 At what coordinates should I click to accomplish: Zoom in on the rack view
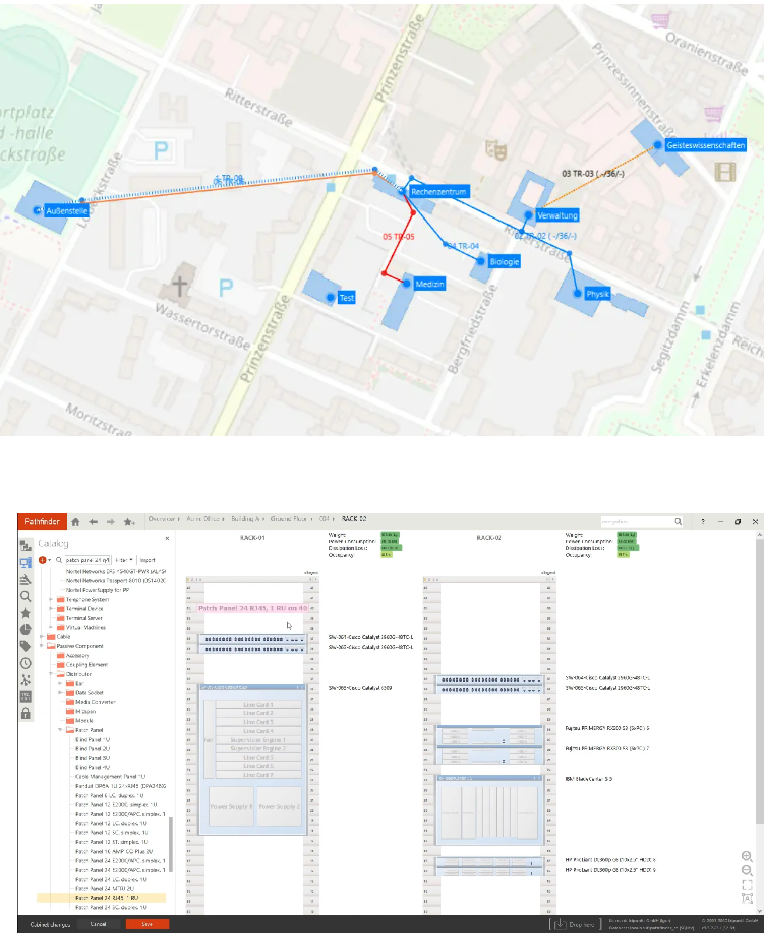[x=748, y=857]
